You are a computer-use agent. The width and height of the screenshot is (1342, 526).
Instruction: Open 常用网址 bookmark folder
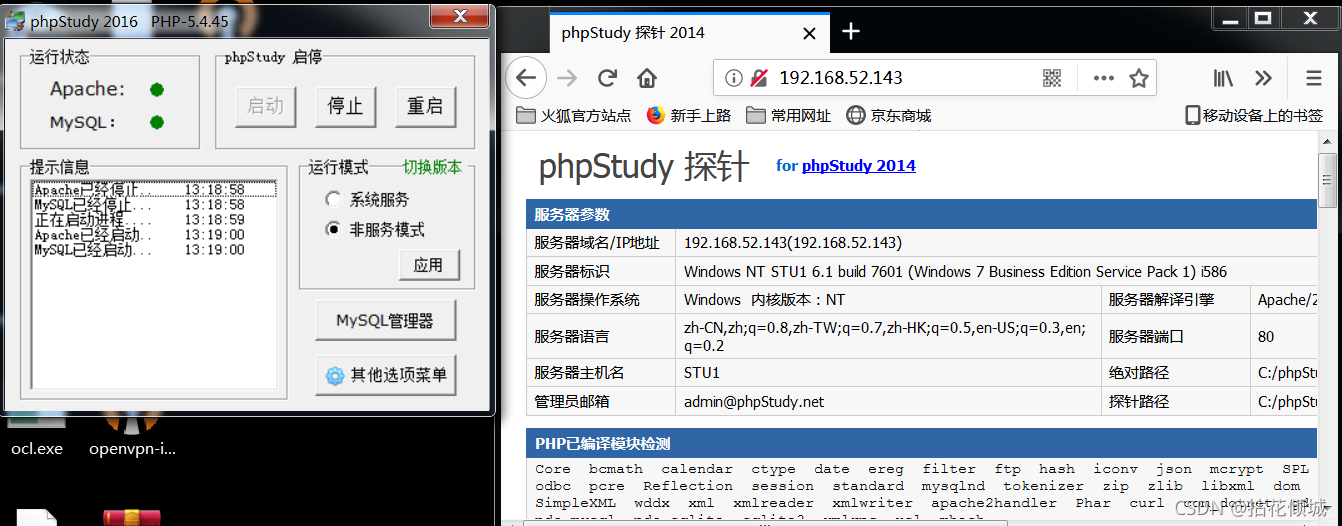point(788,115)
